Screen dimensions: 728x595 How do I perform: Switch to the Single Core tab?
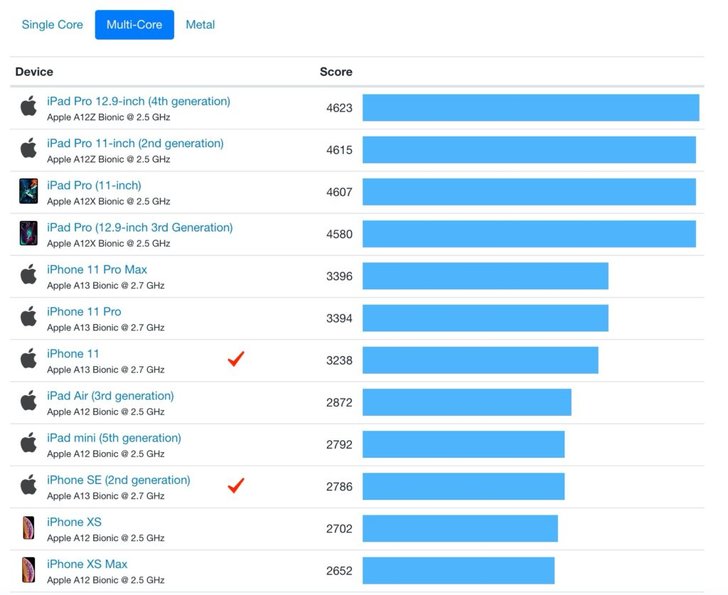tap(52, 25)
